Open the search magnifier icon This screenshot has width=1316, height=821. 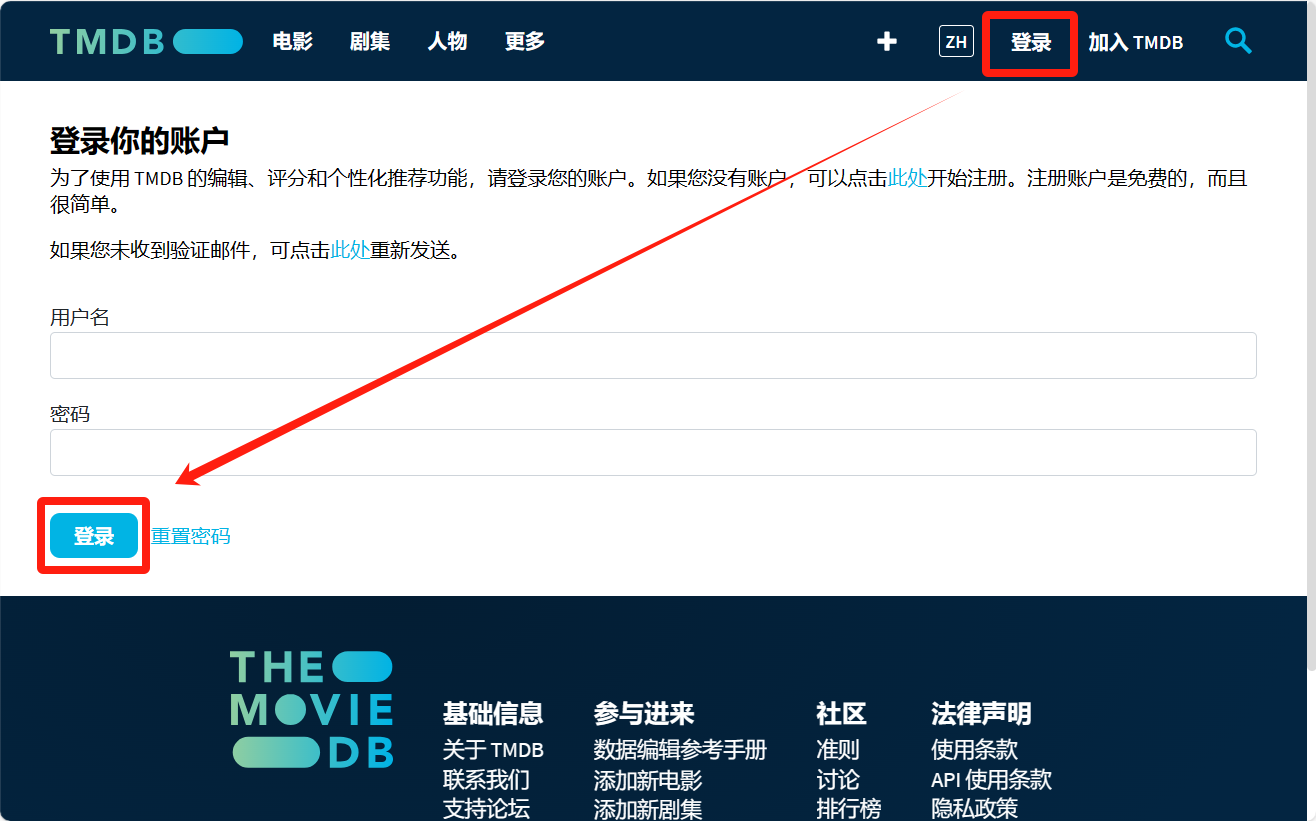[1238, 41]
